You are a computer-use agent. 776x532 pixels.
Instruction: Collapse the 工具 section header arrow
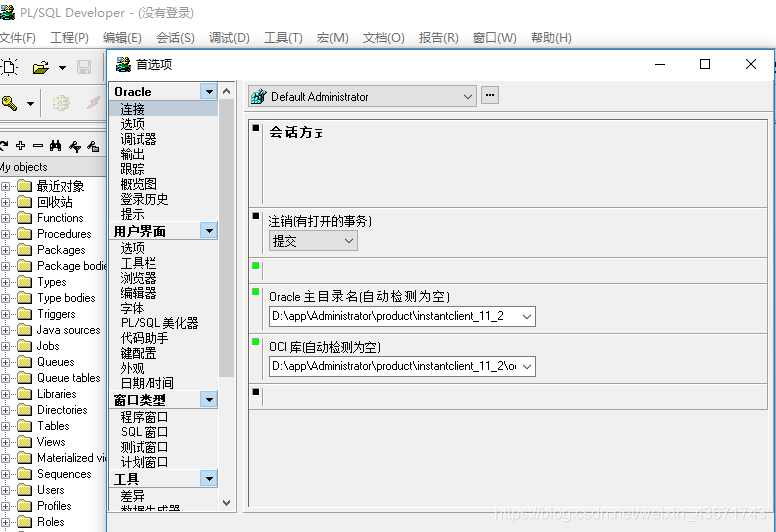tap(209, 479)
